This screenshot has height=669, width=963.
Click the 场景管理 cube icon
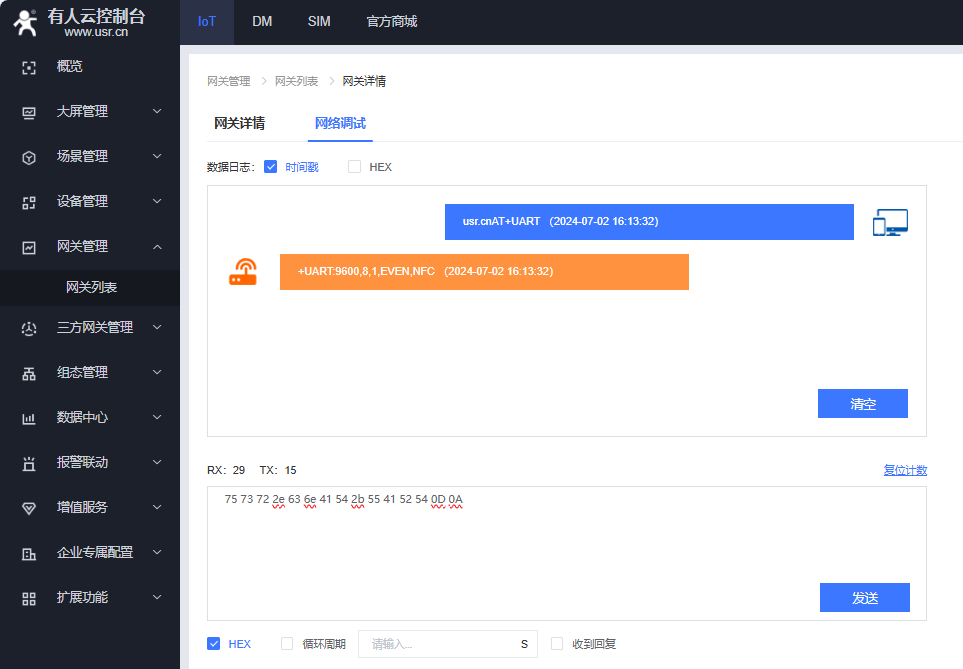(x=29, y=157)
